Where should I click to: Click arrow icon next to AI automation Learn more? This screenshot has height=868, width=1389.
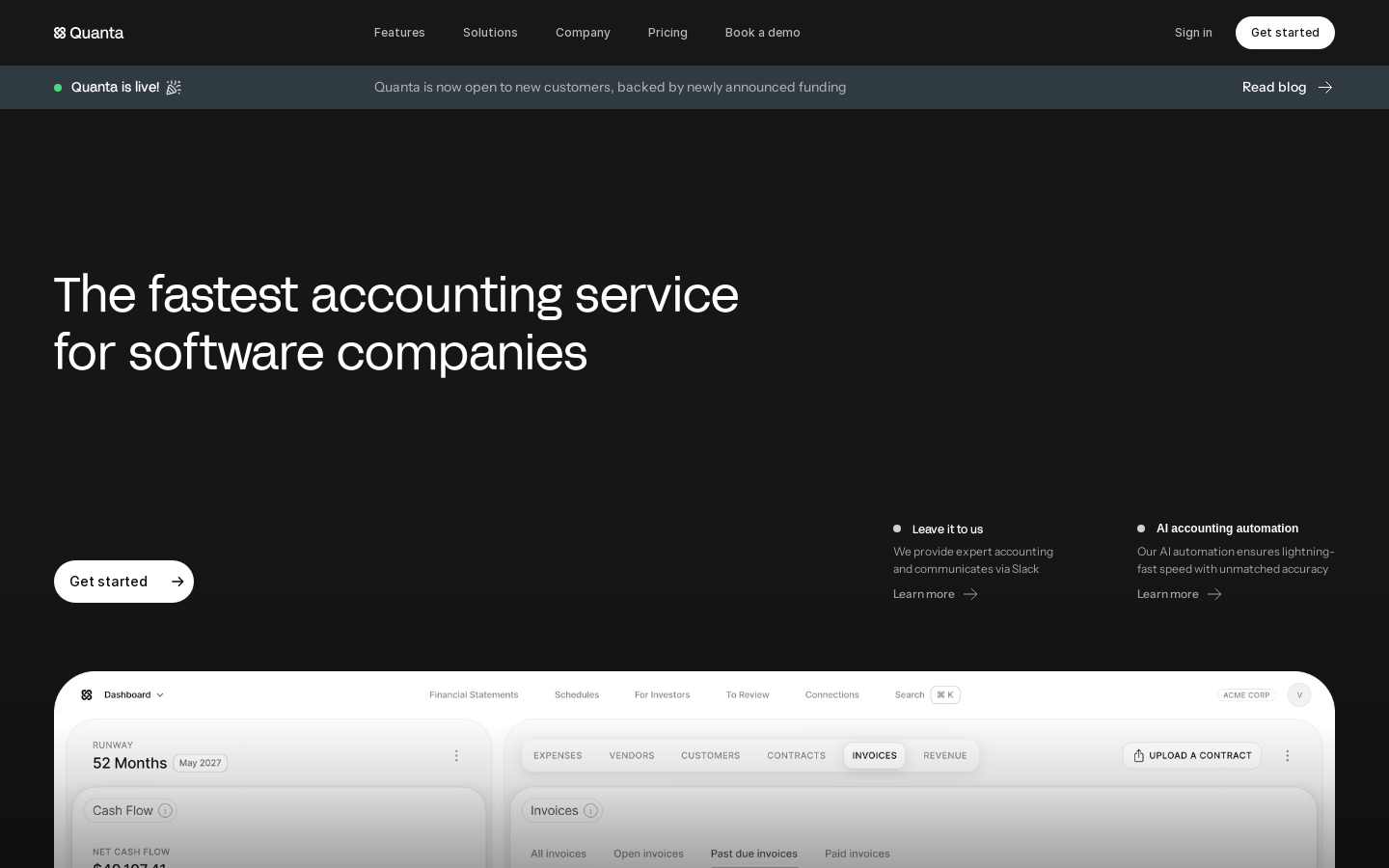(1214, 594)
